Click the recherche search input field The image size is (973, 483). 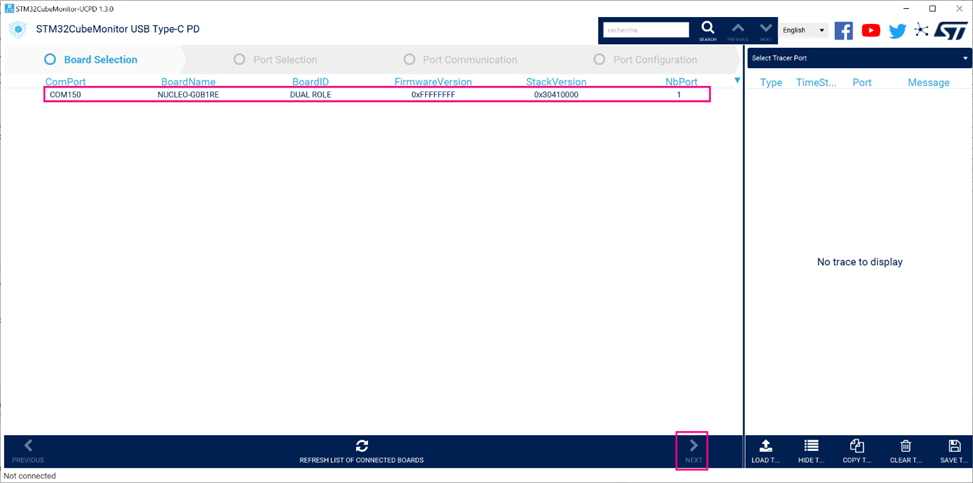(x=646, y=30)
